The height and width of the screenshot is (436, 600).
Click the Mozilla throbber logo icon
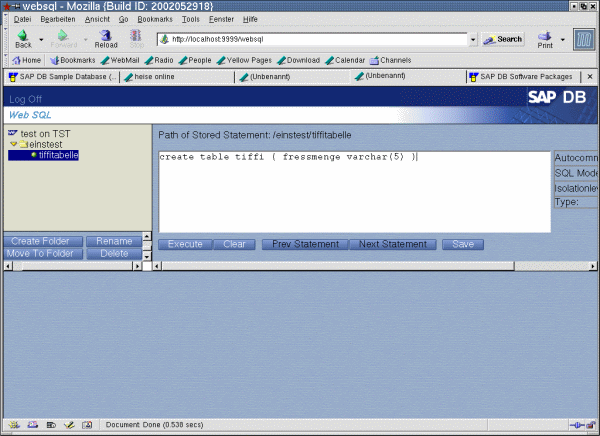584,40
